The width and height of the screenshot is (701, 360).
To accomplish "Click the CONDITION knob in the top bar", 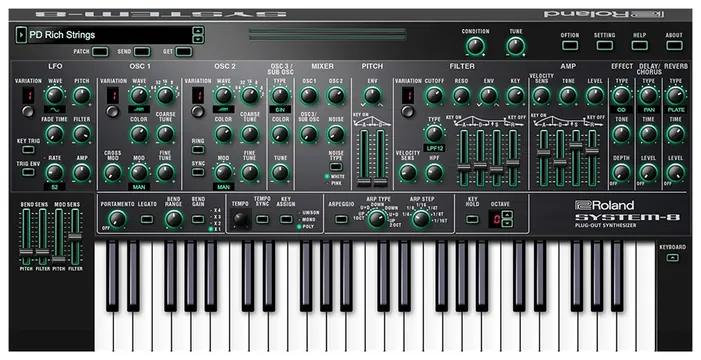I will click(x=475, y=46).
